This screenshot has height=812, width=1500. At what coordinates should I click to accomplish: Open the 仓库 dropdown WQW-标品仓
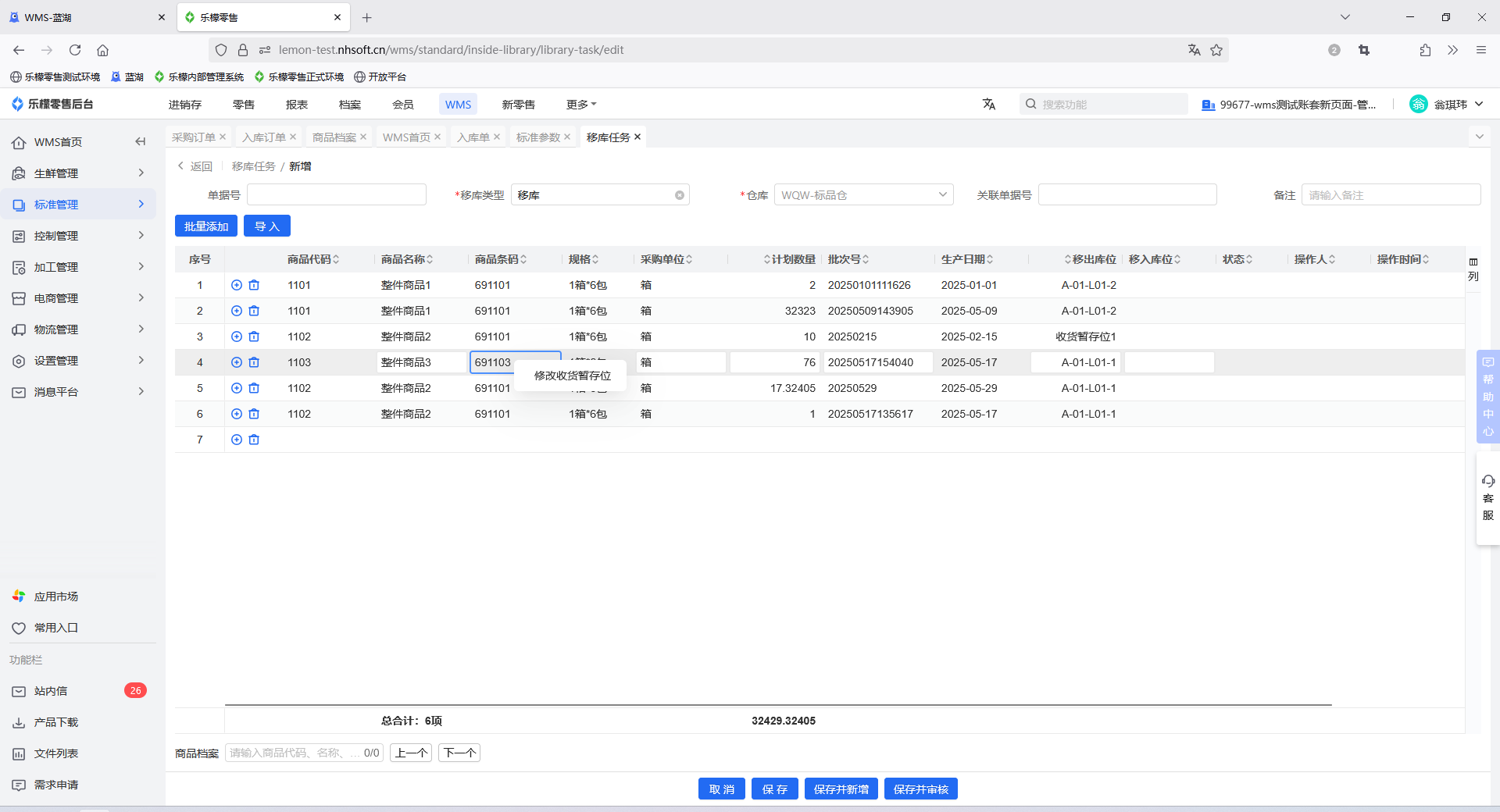point(863,195)
